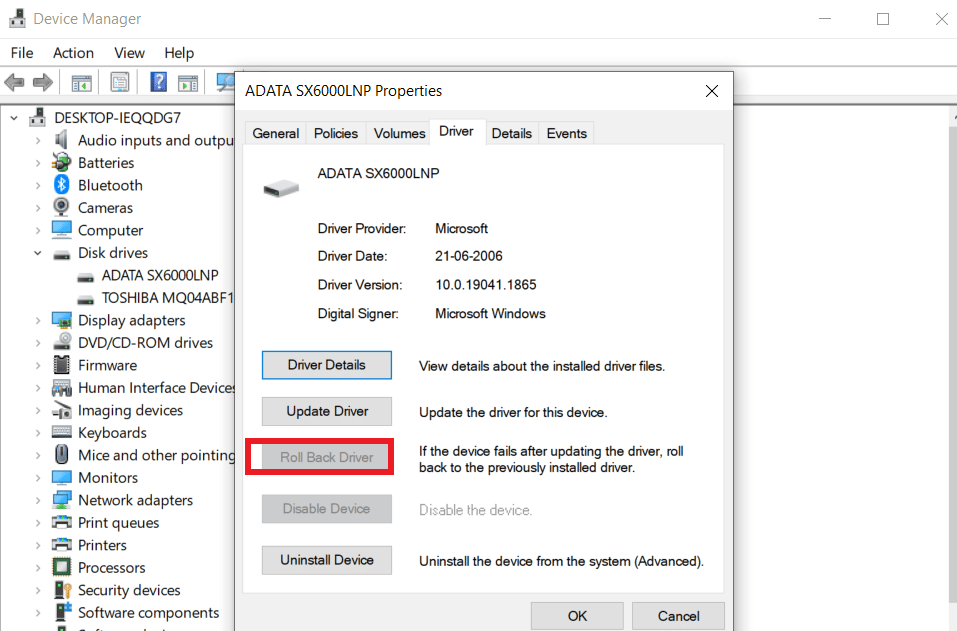Click the Printers category icon

62,544
